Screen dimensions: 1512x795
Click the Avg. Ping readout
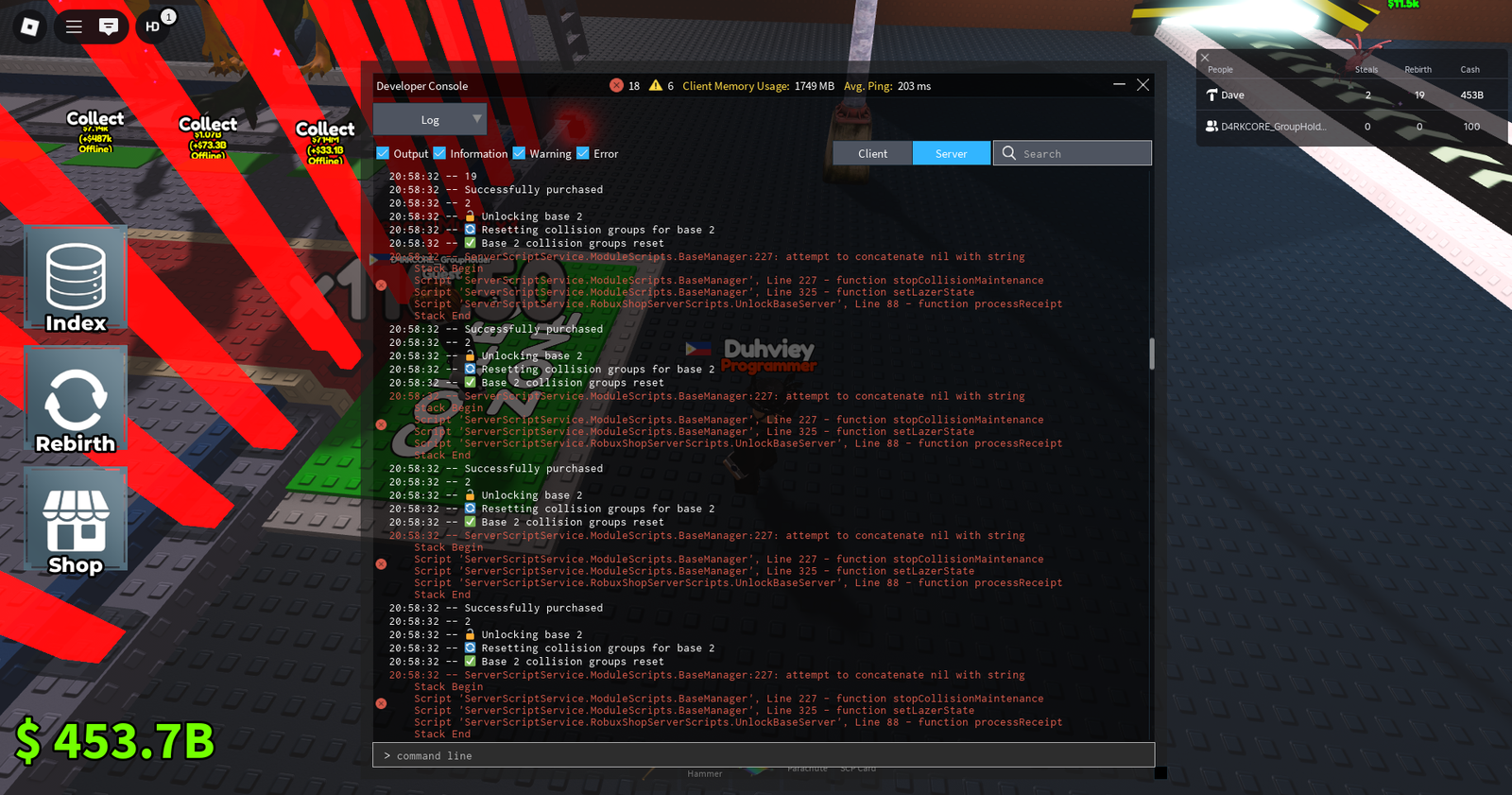click(887, 86)
